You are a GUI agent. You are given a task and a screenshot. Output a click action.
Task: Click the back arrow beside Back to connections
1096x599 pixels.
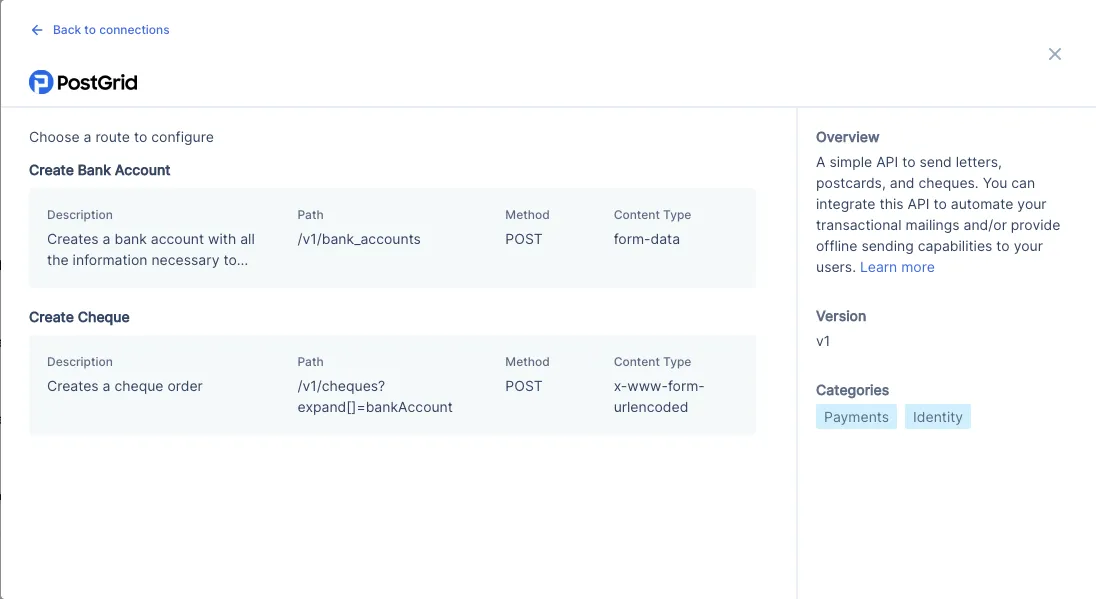[x=36, y=30]
